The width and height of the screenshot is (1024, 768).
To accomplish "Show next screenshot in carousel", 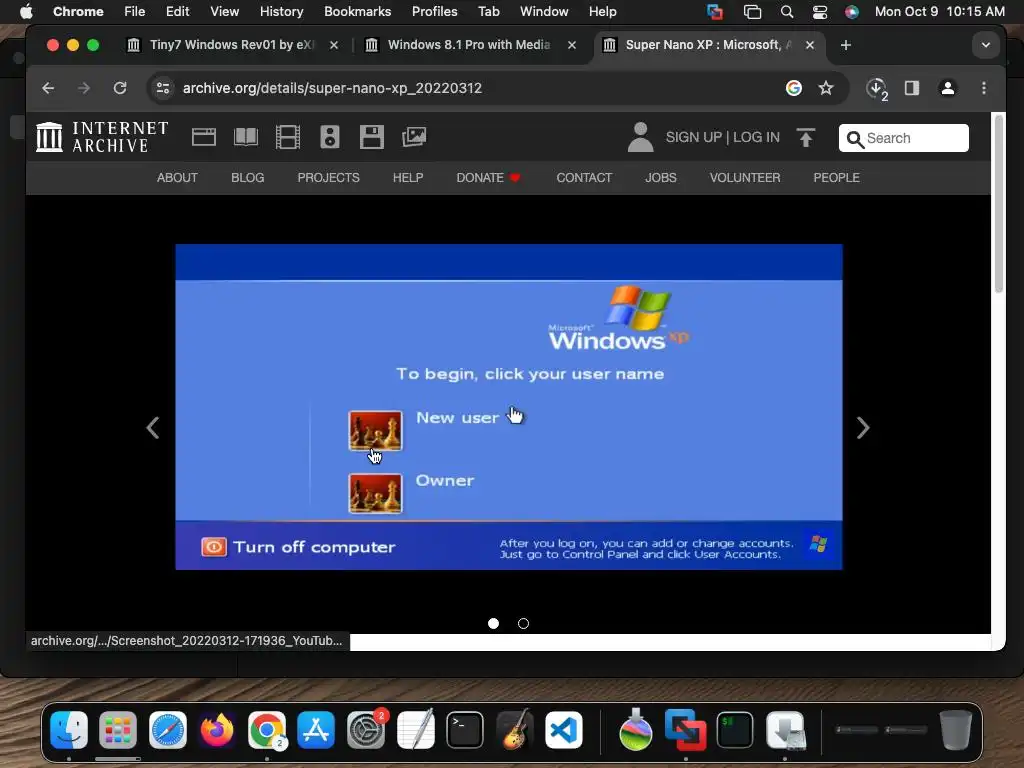I will pyautogui.click(x=863, y=428).
